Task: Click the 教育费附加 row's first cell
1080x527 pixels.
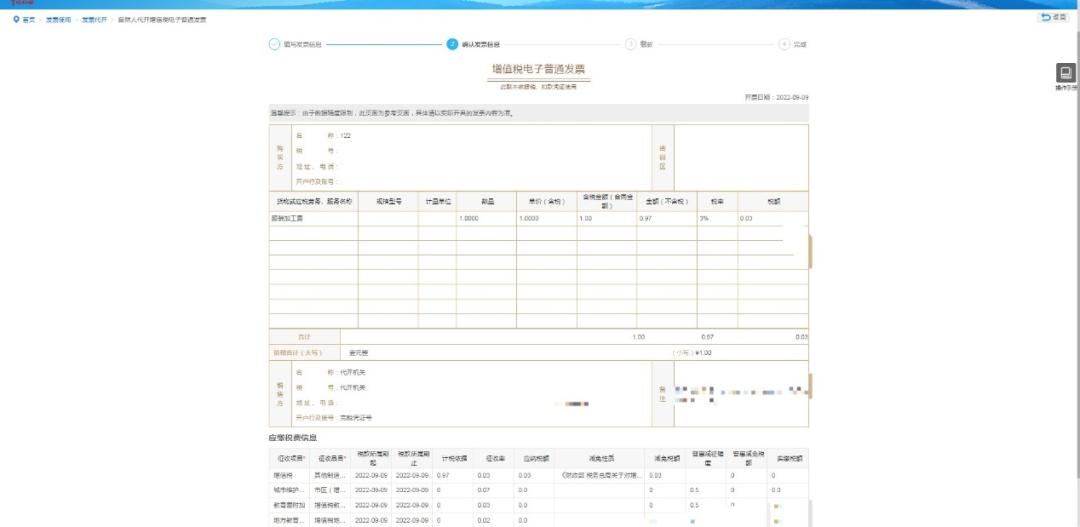Action: pyautogui.click(x=290, y=505)
